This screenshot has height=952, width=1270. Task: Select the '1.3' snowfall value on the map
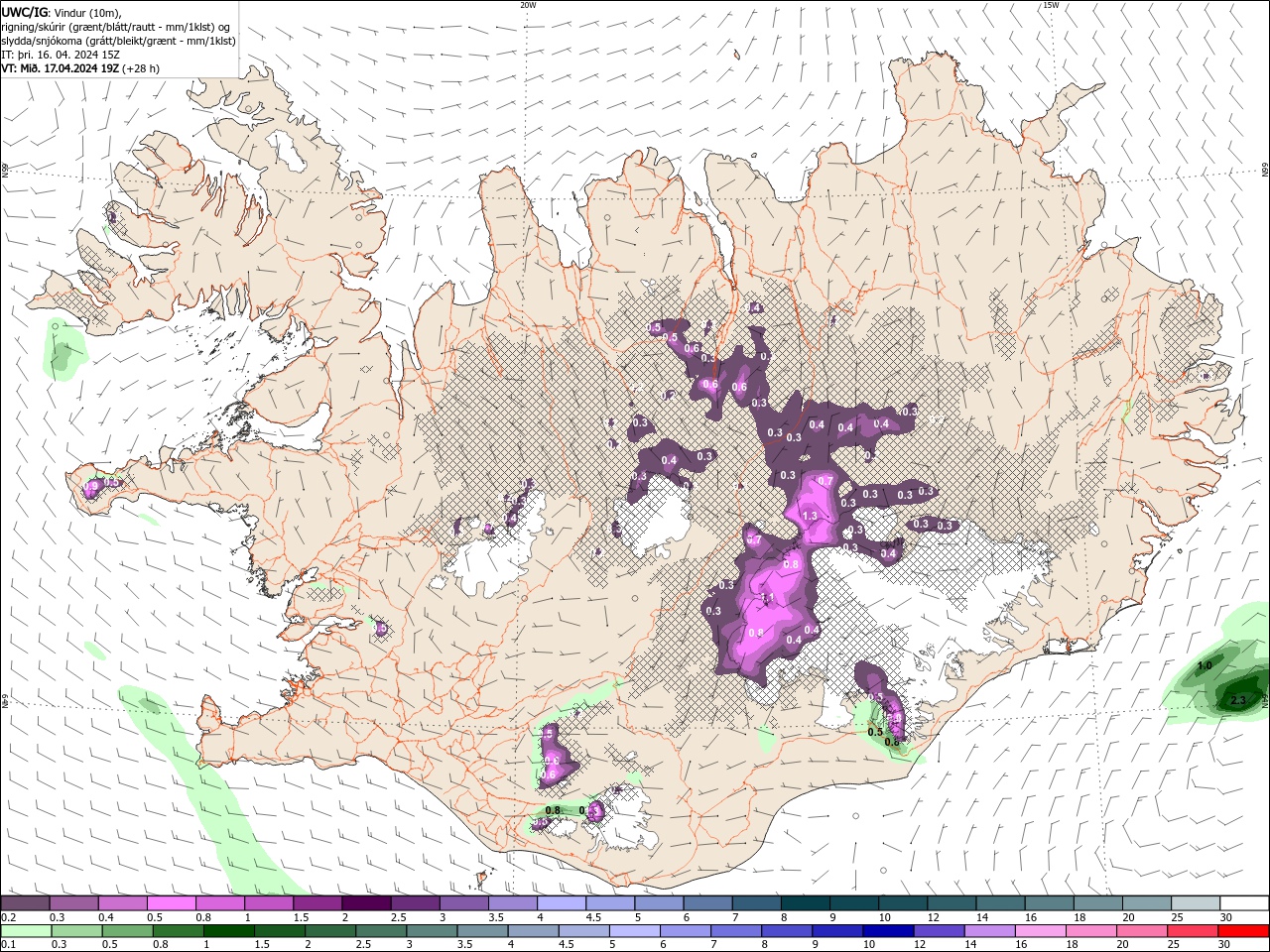click(809, 516)
